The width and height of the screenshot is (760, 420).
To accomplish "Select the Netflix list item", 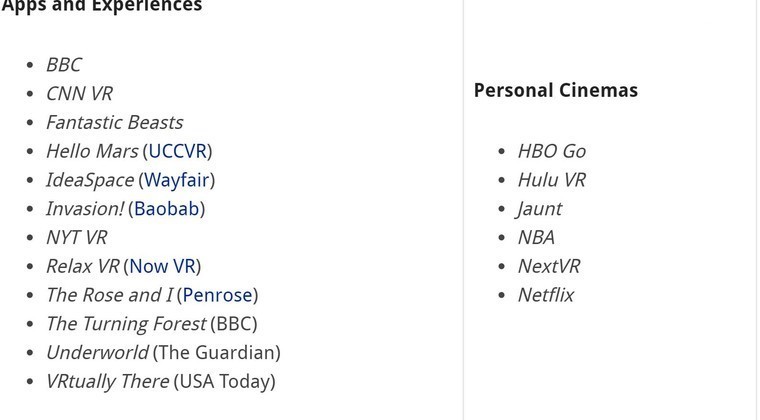I will 546,295.
